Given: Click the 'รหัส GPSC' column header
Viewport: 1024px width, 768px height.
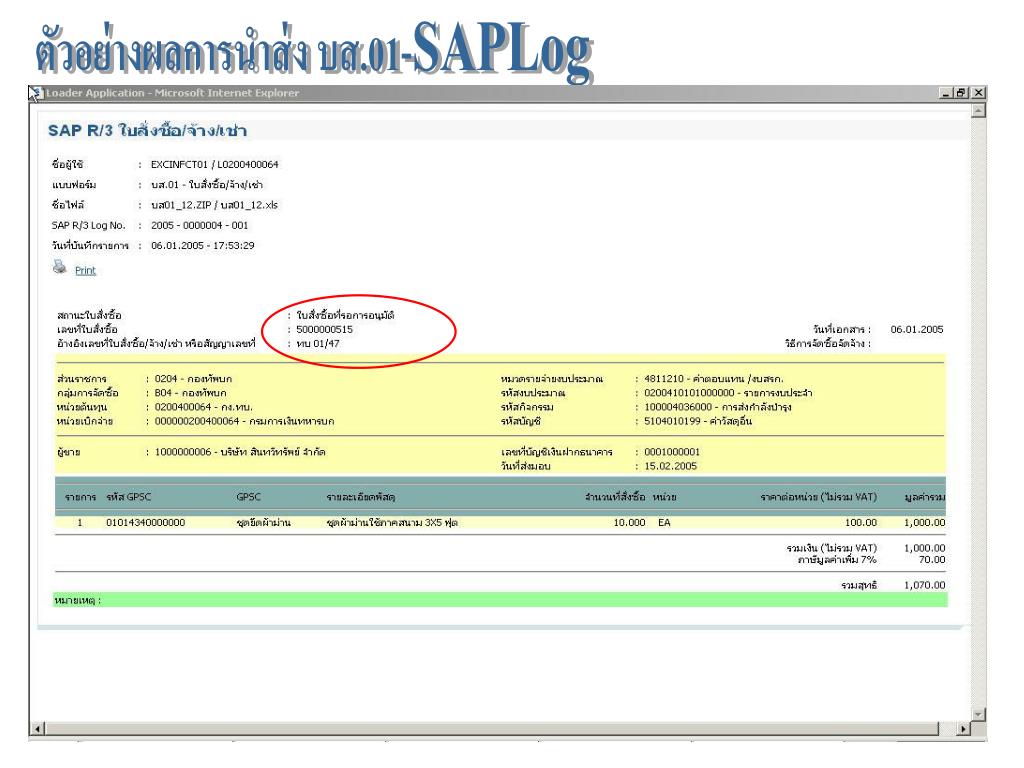Looking at the screenshot, I should [x=129, y=497].
